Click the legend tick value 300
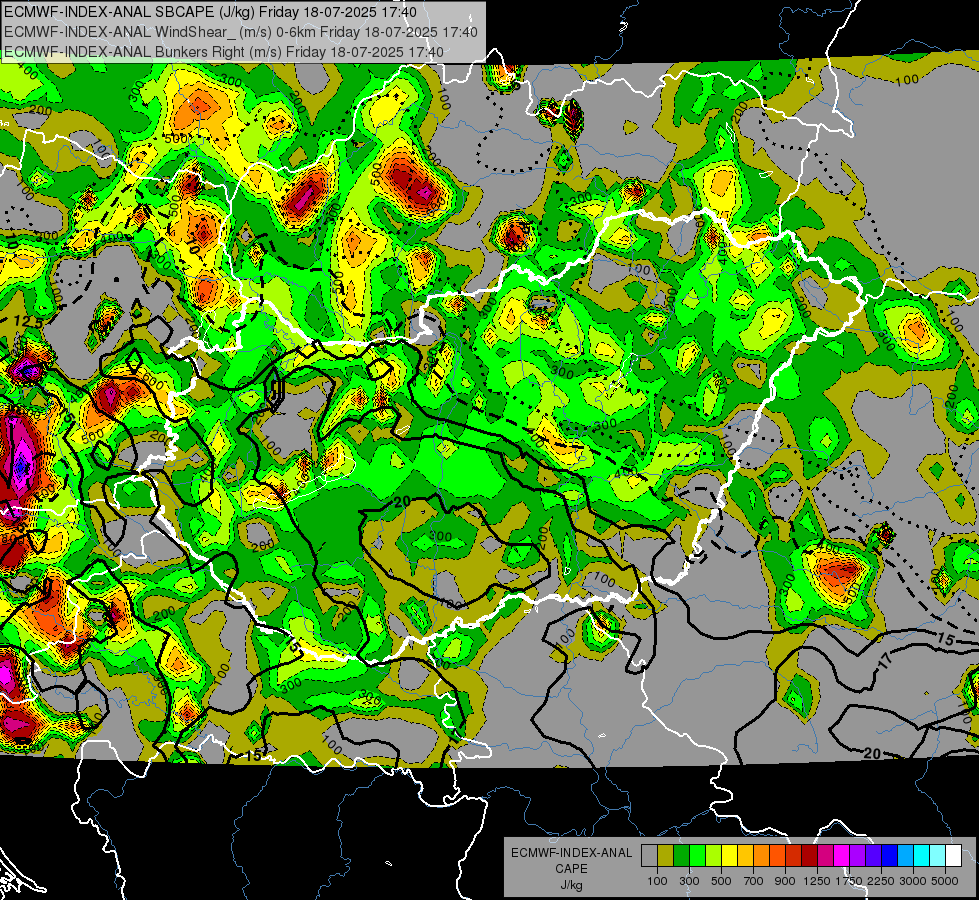Viewport: 979px width, 900px height. pyautogui.click(x=689, y=881)
